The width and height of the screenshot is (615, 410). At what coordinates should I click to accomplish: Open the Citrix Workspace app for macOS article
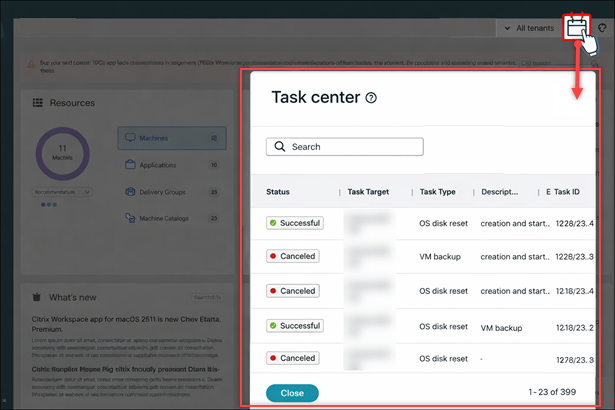(126, 324)
